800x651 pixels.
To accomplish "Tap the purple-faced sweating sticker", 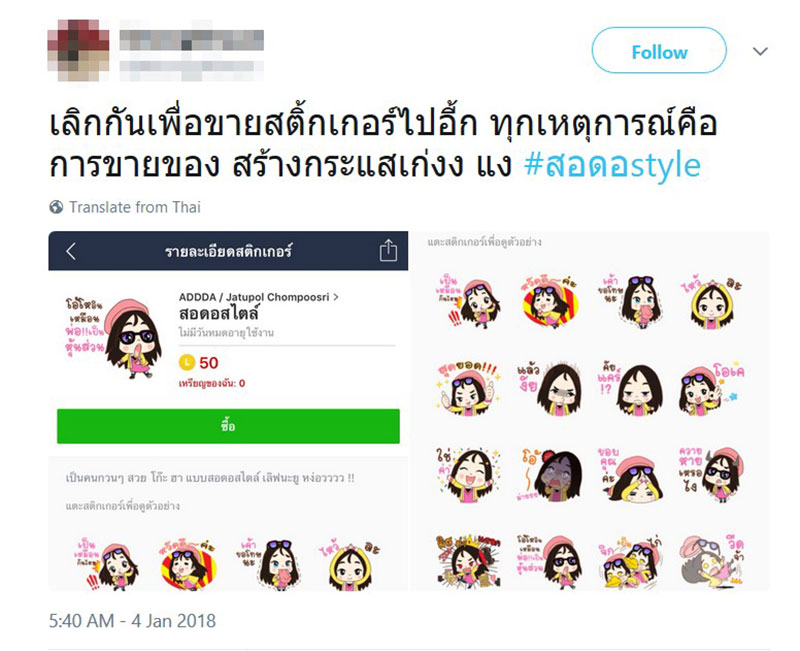I will coord(553,475).
